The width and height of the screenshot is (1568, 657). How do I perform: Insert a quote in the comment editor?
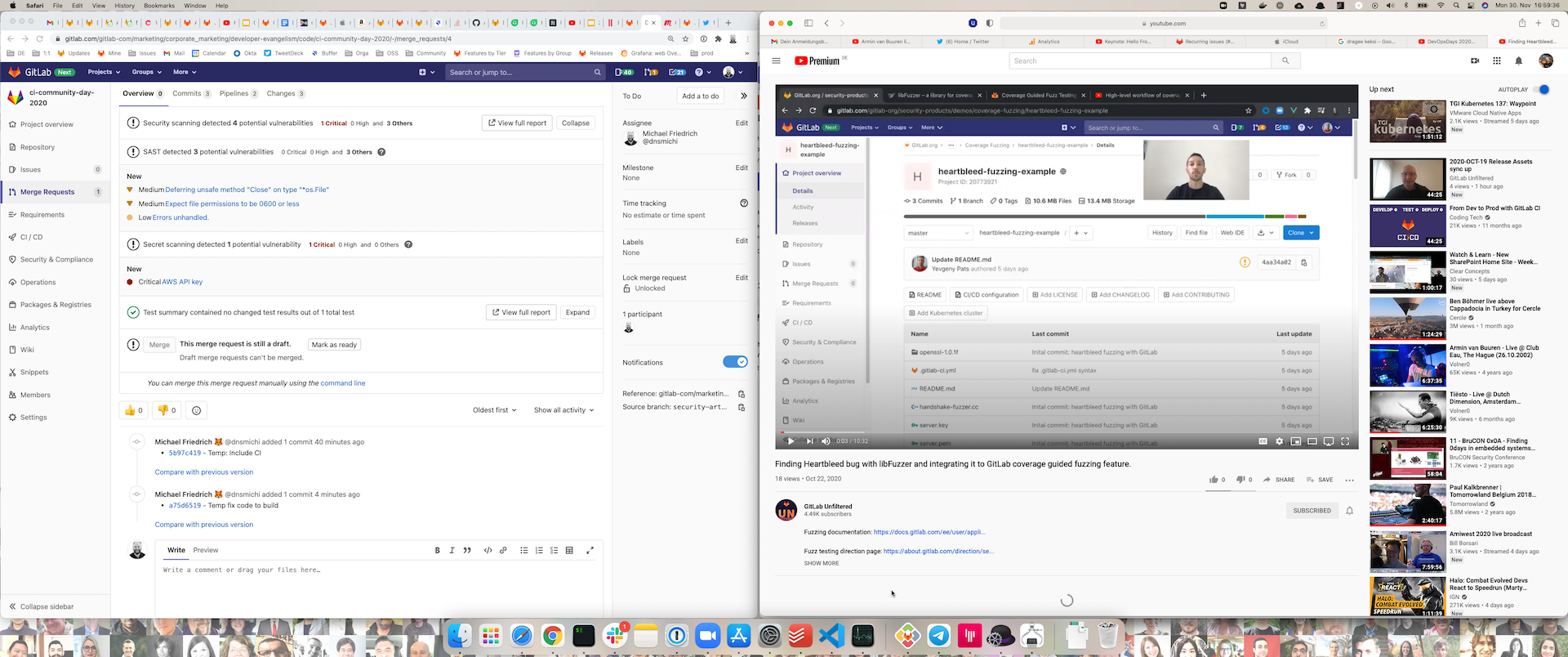467,550
